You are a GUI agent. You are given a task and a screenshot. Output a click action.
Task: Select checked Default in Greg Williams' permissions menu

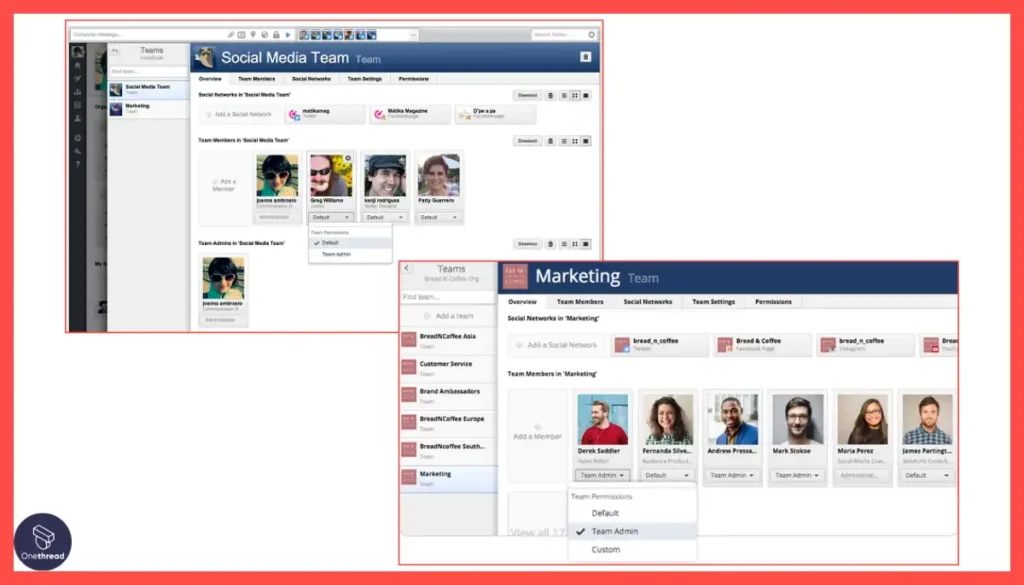[x=351, y=243]
